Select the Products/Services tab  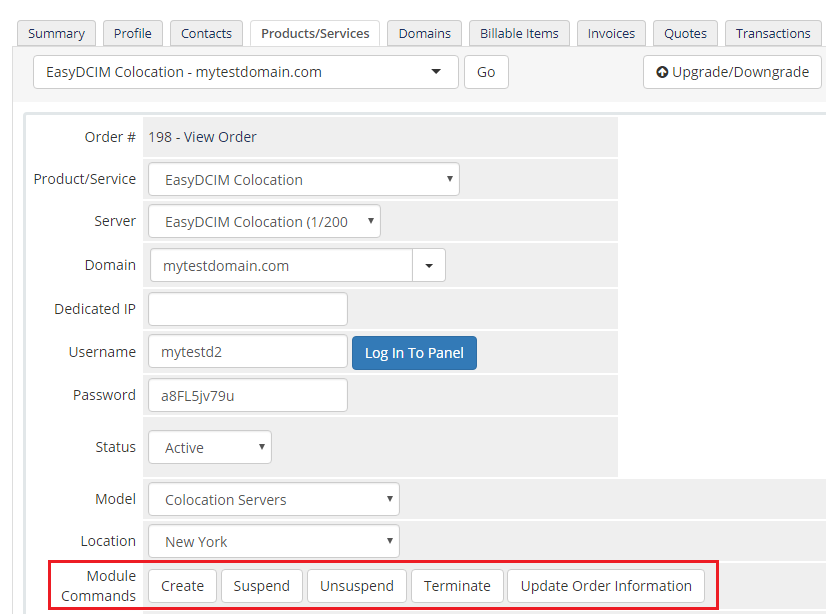[315, 33]
